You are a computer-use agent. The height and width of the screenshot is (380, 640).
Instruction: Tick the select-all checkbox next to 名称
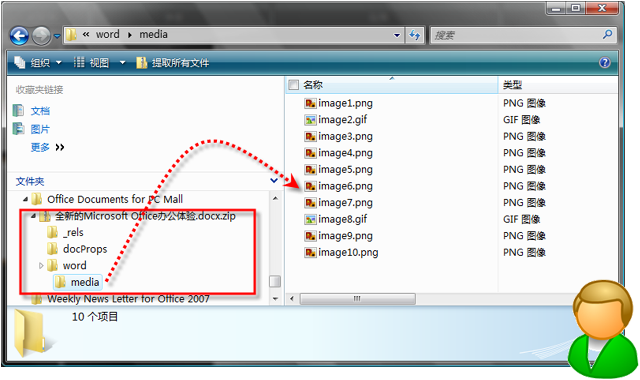[x=293, y=85]
